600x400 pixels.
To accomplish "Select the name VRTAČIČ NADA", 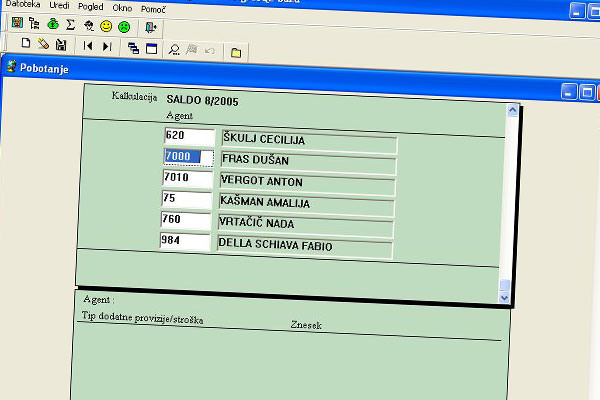I will click(256, 222).
